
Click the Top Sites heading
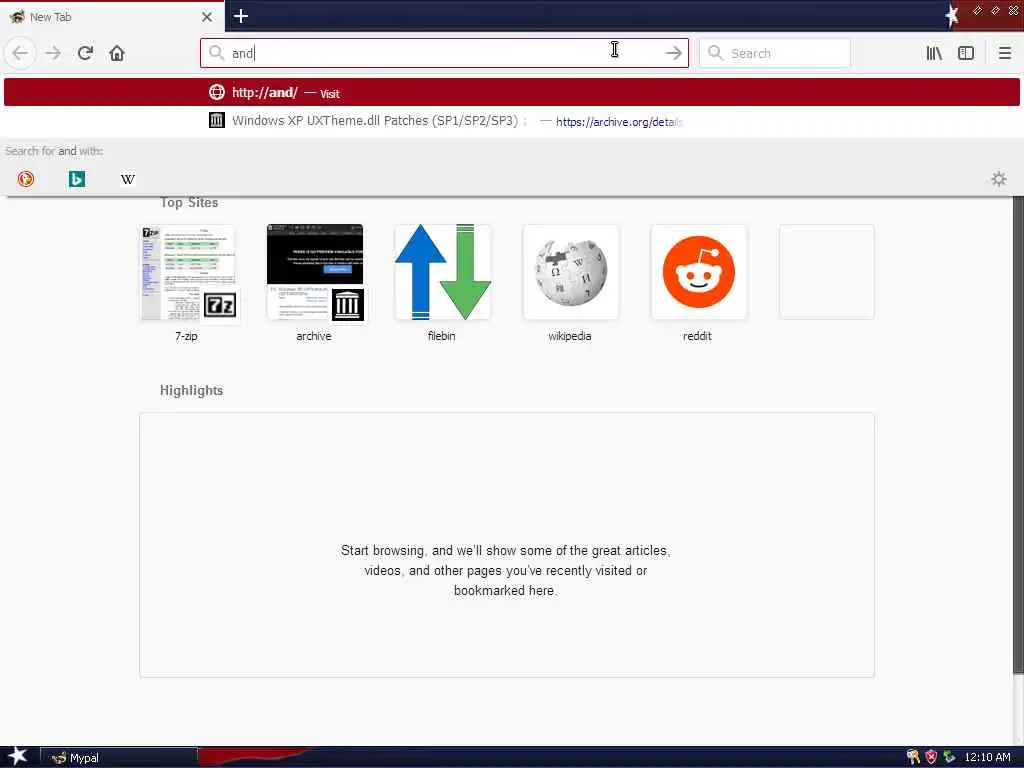click(189, 202)
